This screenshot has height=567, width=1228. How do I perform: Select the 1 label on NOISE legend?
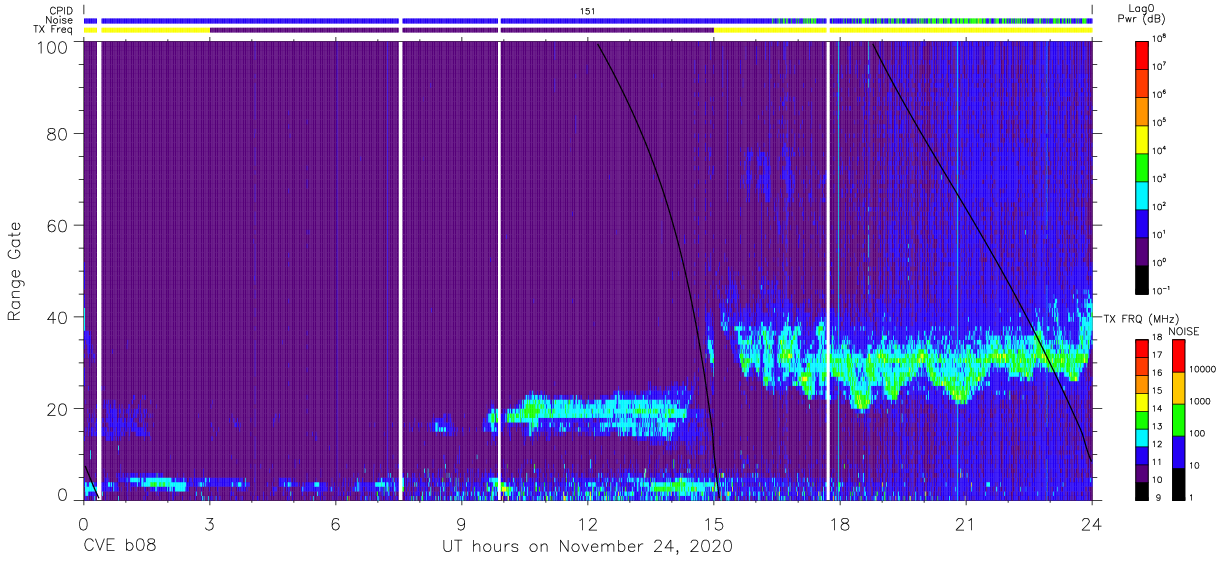pos(1193,497)
